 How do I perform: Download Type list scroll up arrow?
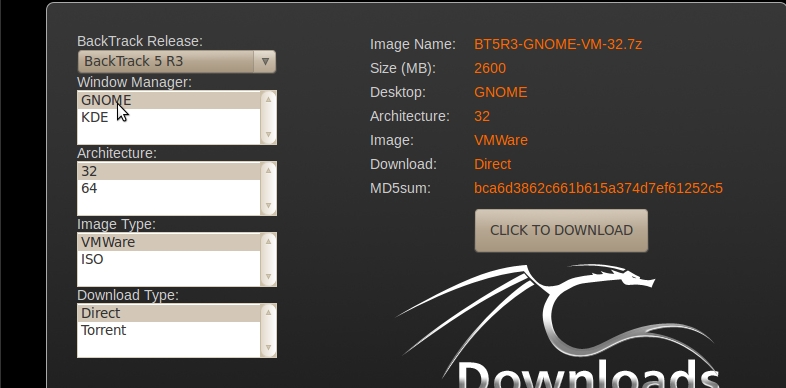click(x=269, y=312)
